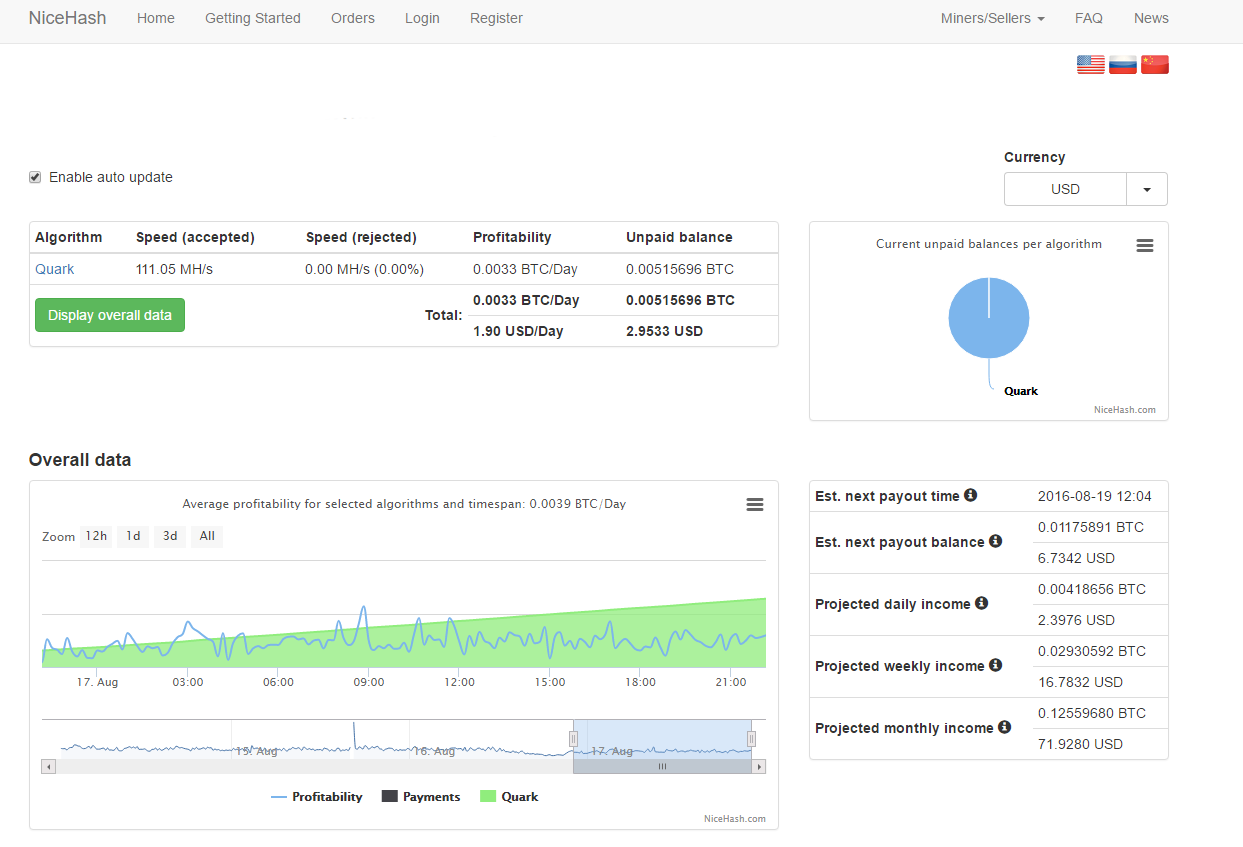The image size is (1243, 847).
Task: Click info icon beside Projected daily income
Action: [x=981, y=603]
